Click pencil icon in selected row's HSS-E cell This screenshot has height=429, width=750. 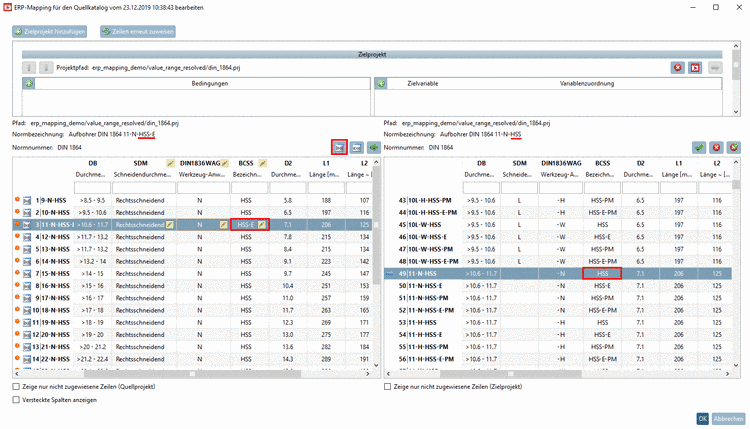tap(262, 226)
